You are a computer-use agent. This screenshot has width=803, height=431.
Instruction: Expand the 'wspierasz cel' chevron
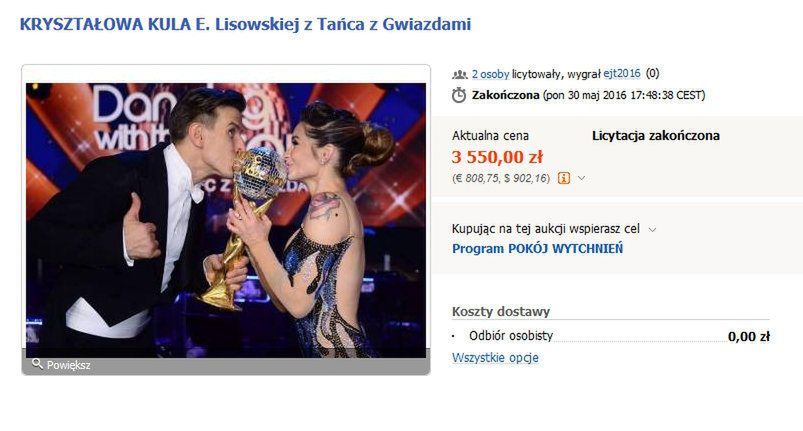(x=652, y=230)
